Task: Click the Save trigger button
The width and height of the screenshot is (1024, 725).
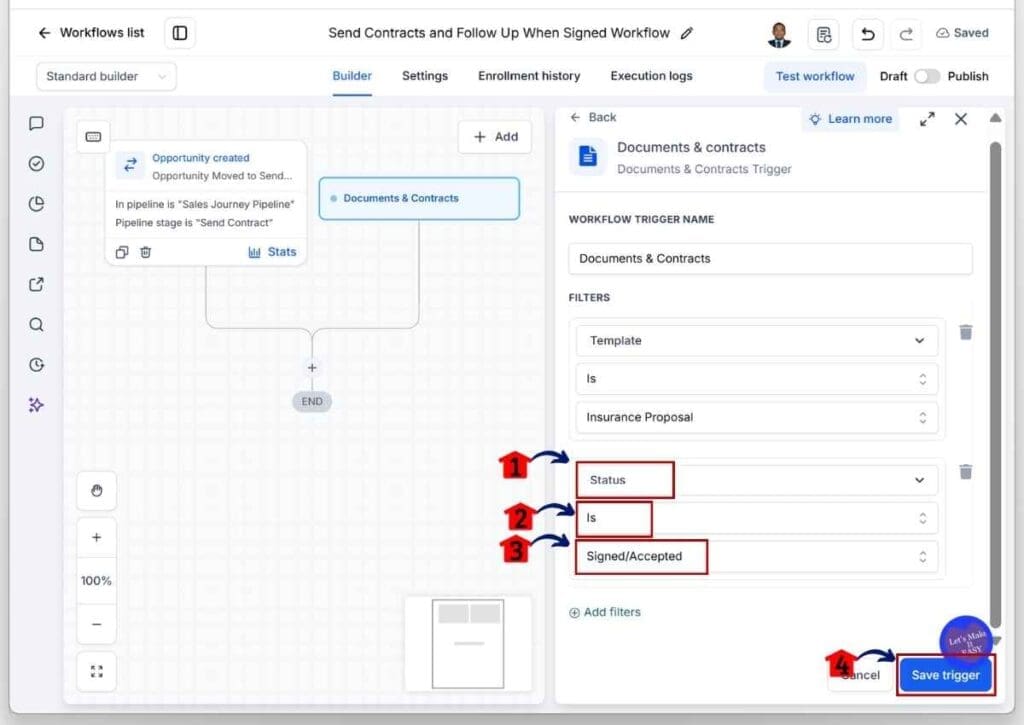Action: coord(946,675)
